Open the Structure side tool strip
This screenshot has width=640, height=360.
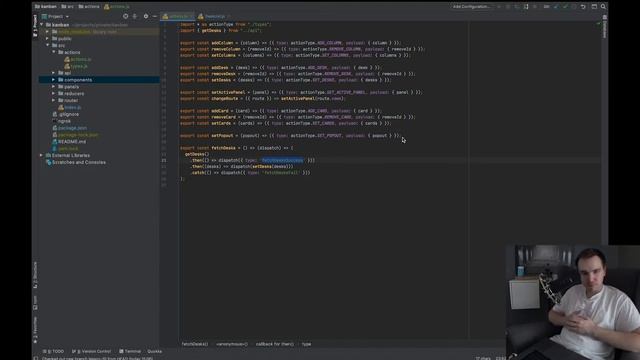tap(35, 275)
